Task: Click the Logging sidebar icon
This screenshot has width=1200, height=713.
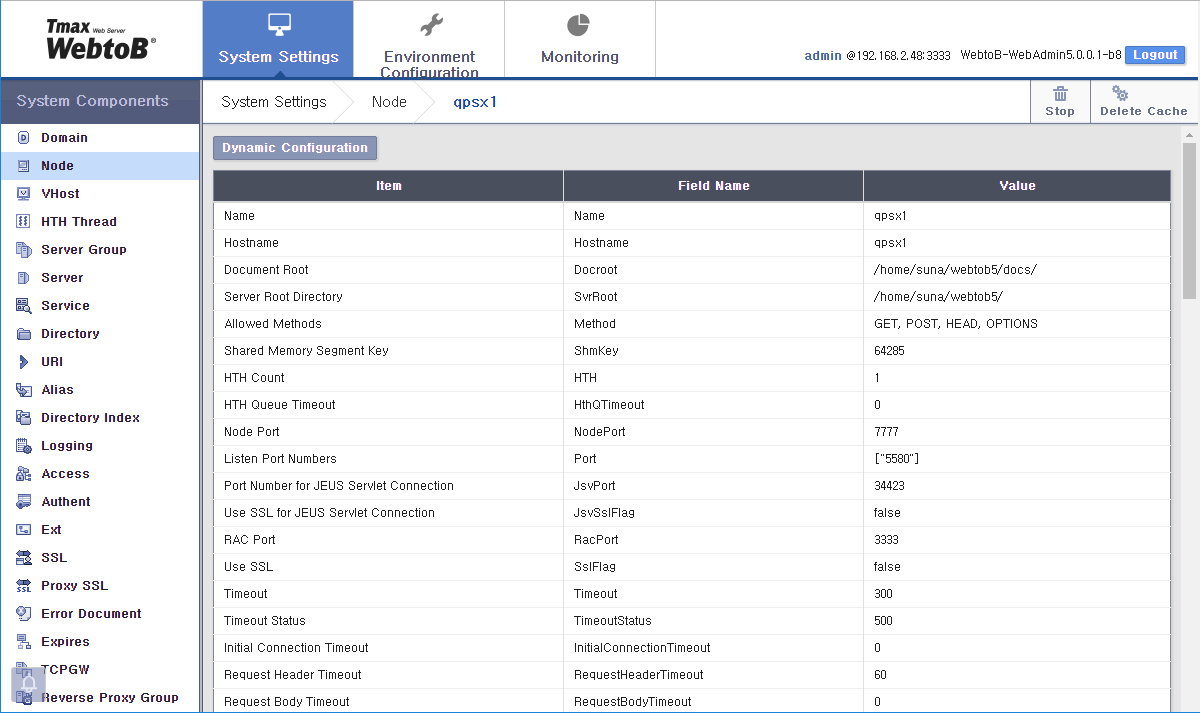Action: click(24, 446)
